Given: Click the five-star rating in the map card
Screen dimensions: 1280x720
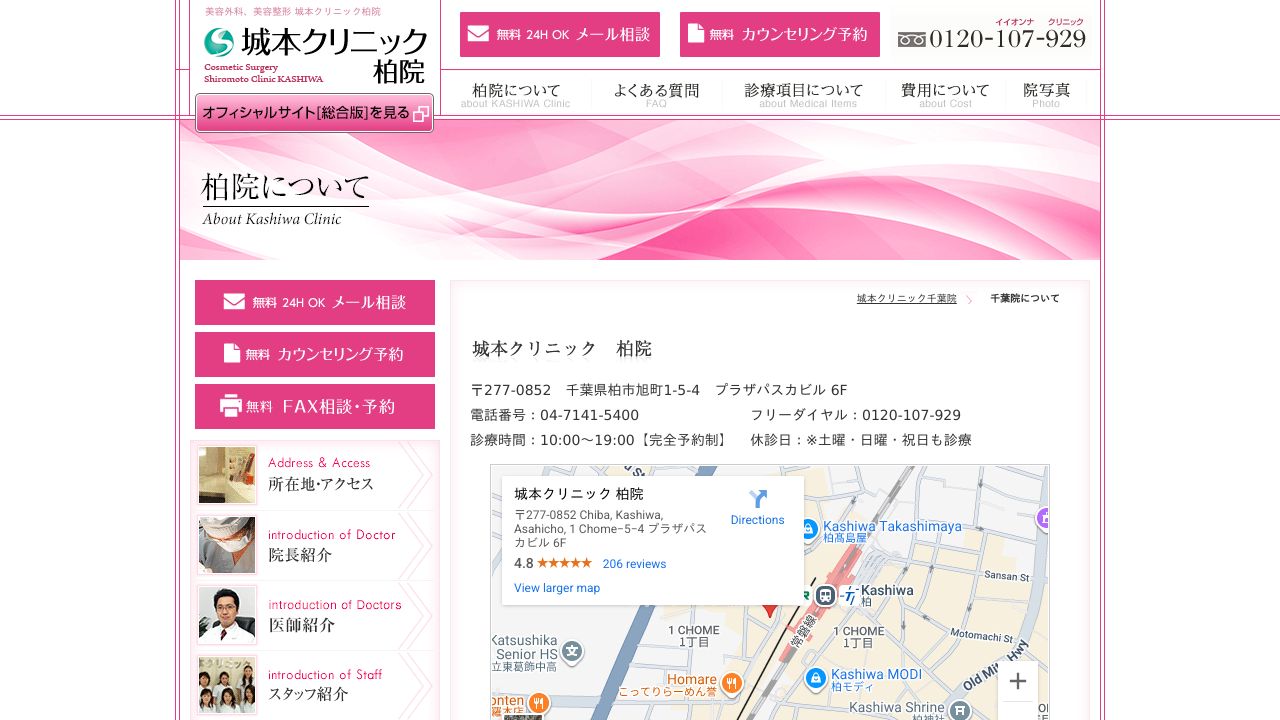Looking at the screenshot, I should coord(567,563).
